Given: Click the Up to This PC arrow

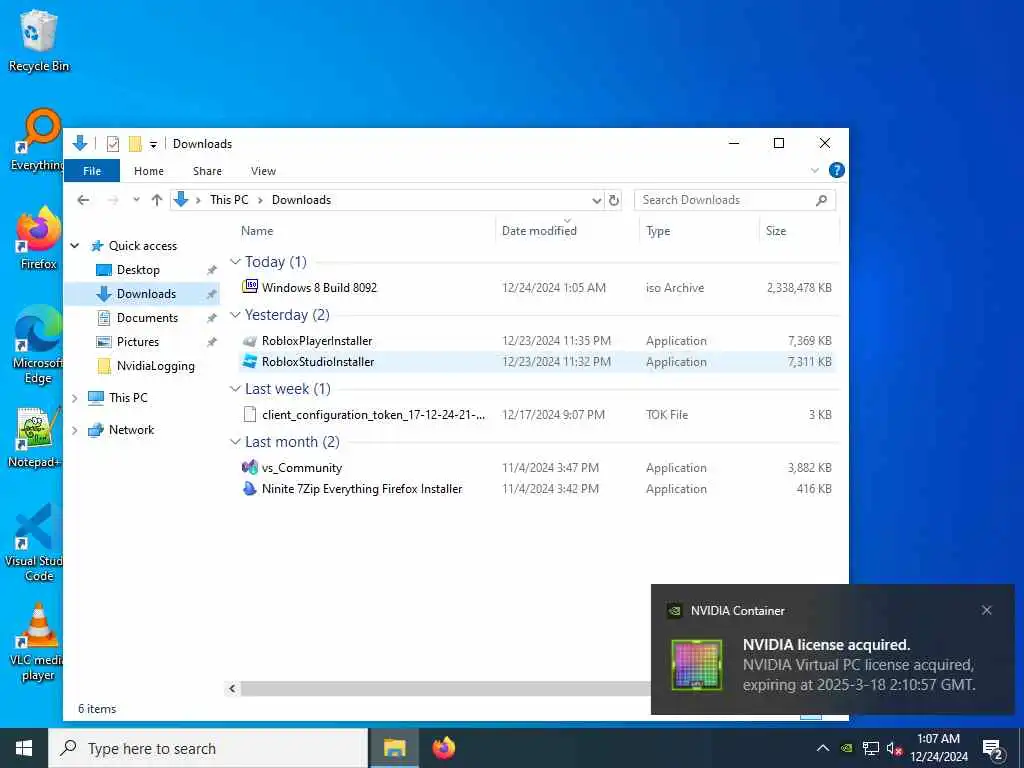Looking at the screenshot, I should point(157,200).
